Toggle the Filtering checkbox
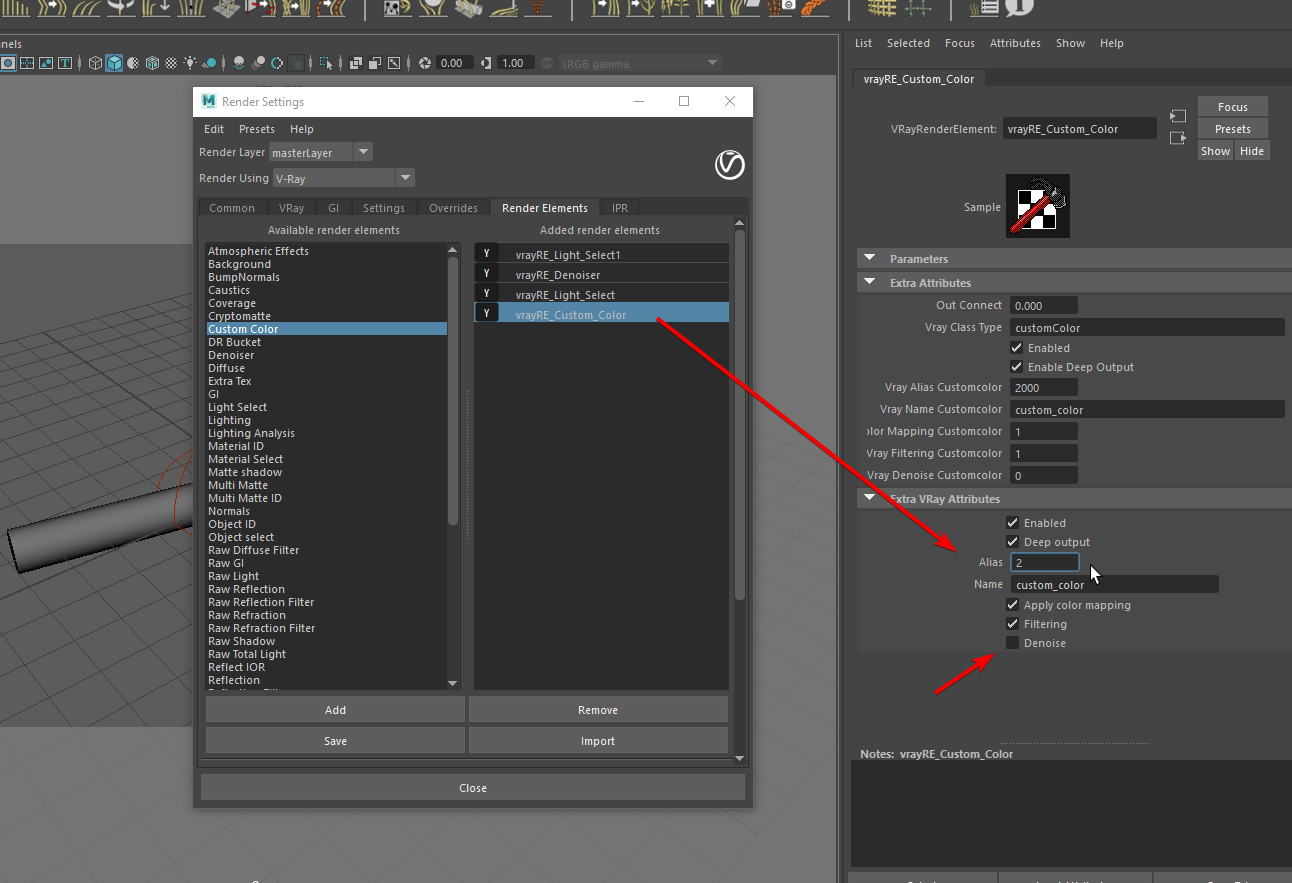 pos(1013,624)
